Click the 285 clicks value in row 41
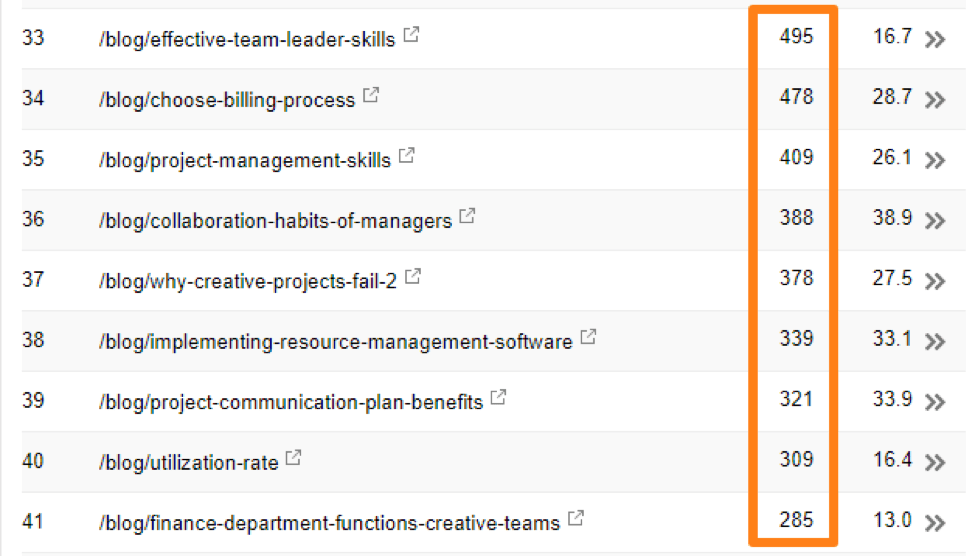Viewport: 974px width, 556px height. tap(797, 520)
